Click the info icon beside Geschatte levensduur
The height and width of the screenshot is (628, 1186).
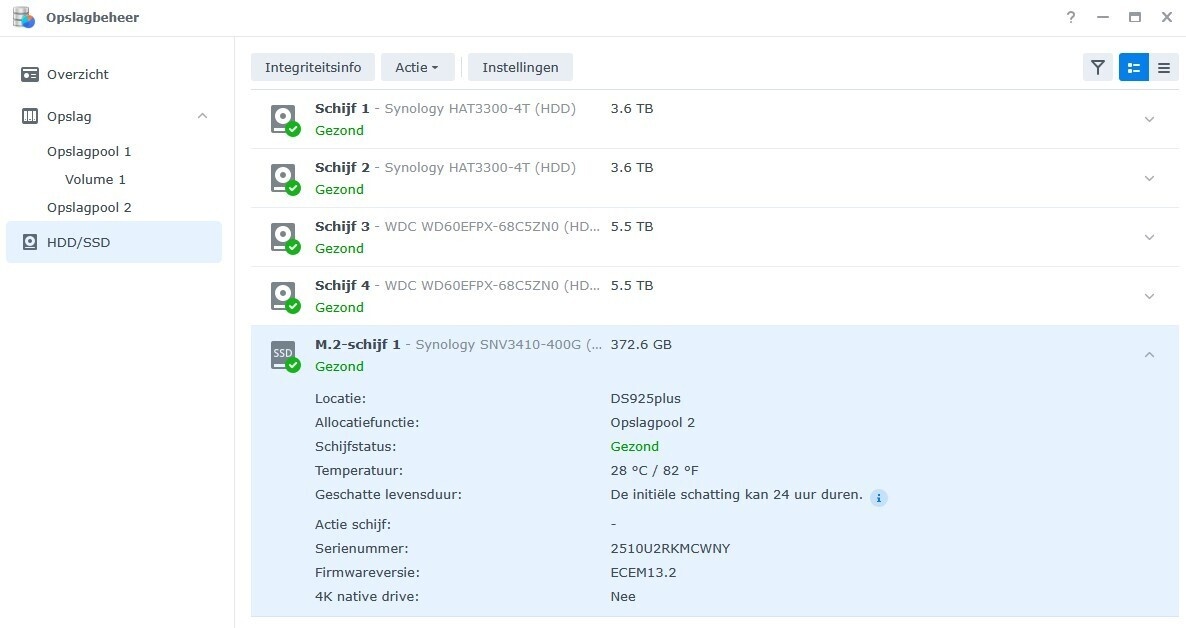pos(879,497)
